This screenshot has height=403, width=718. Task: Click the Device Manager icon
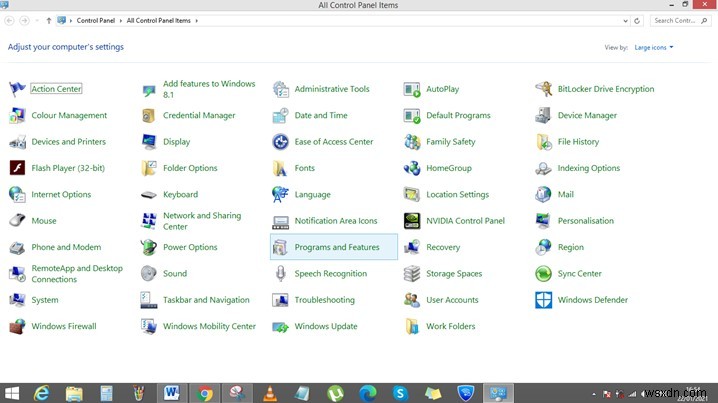tap(544, 115)
